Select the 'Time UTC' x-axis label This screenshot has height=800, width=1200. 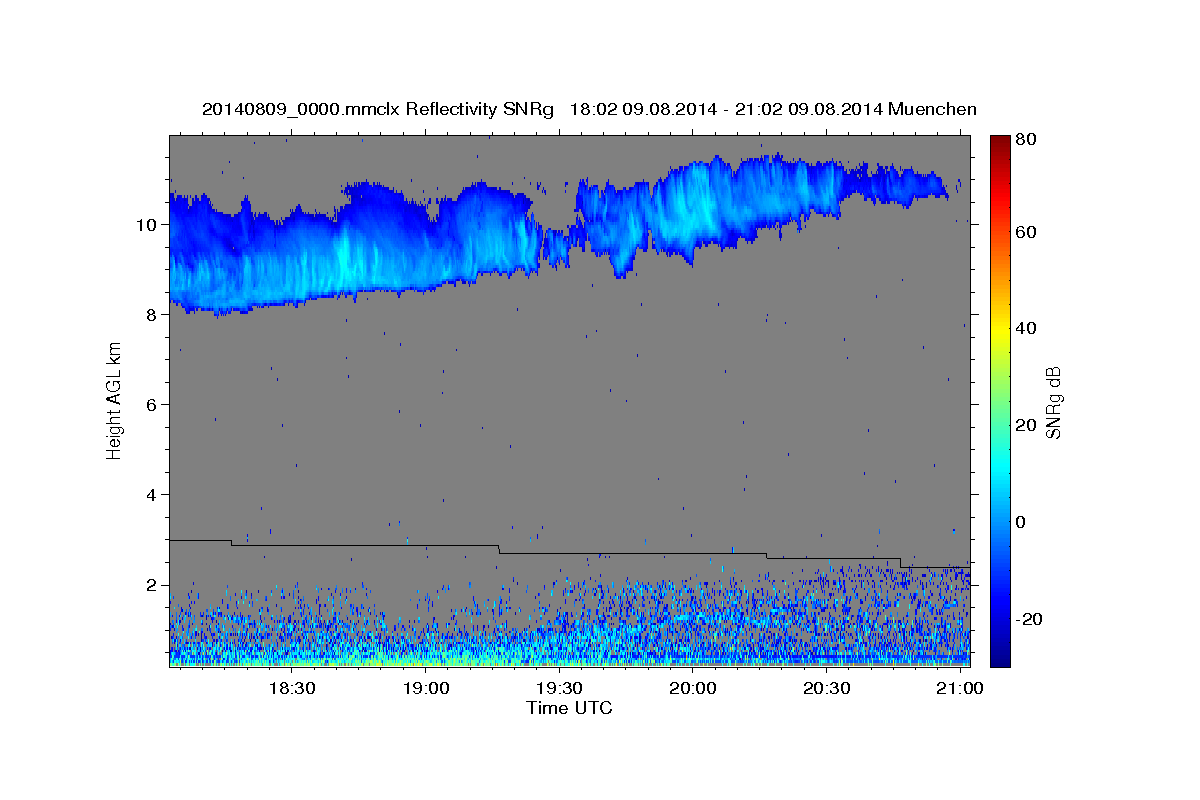[569, 708]
